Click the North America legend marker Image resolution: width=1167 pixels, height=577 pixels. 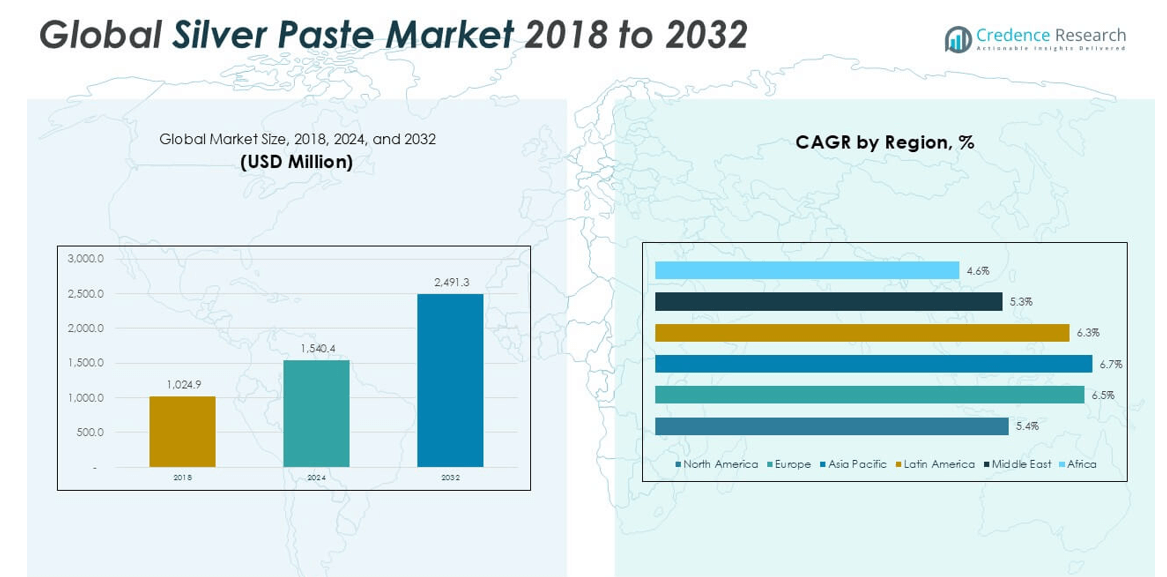pyautogui.click(x=678, y=464)
